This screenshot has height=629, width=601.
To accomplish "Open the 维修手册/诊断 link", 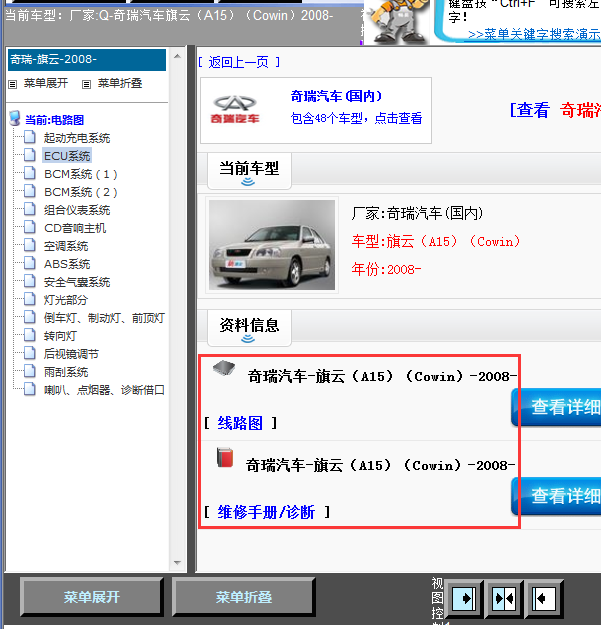I will 266,512.
